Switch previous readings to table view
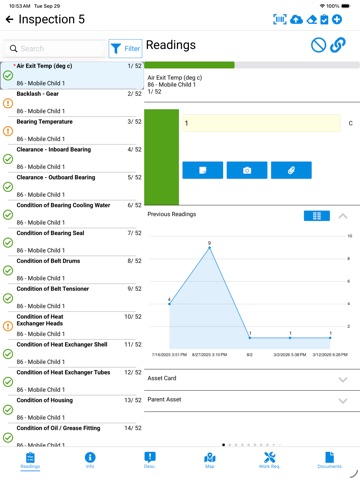The width and height of the screenshot is (360, 480). pos(317,216)
